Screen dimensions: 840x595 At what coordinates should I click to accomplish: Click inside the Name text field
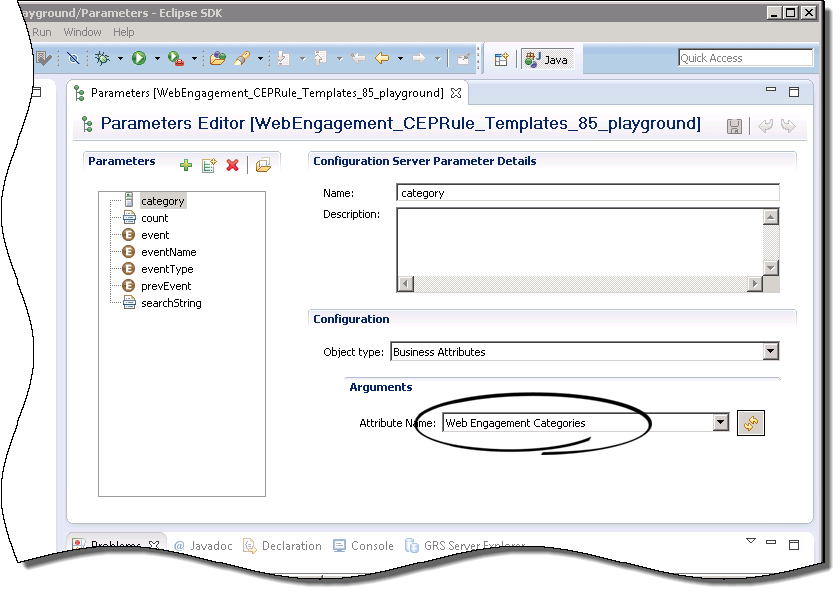[587, 193]
